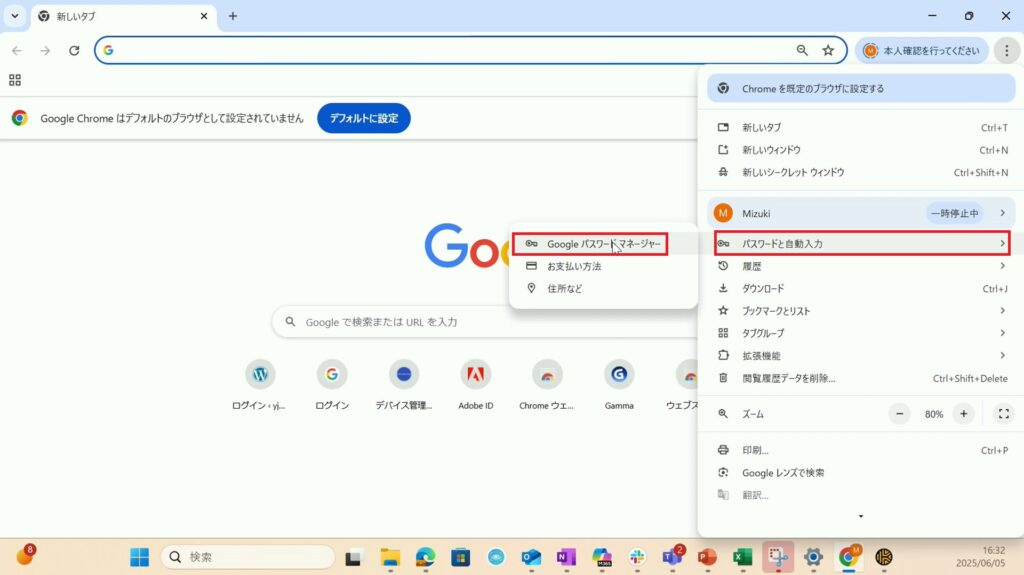
Task: Click the zoom magnifier icon in address bar
Action: point(802,50)
